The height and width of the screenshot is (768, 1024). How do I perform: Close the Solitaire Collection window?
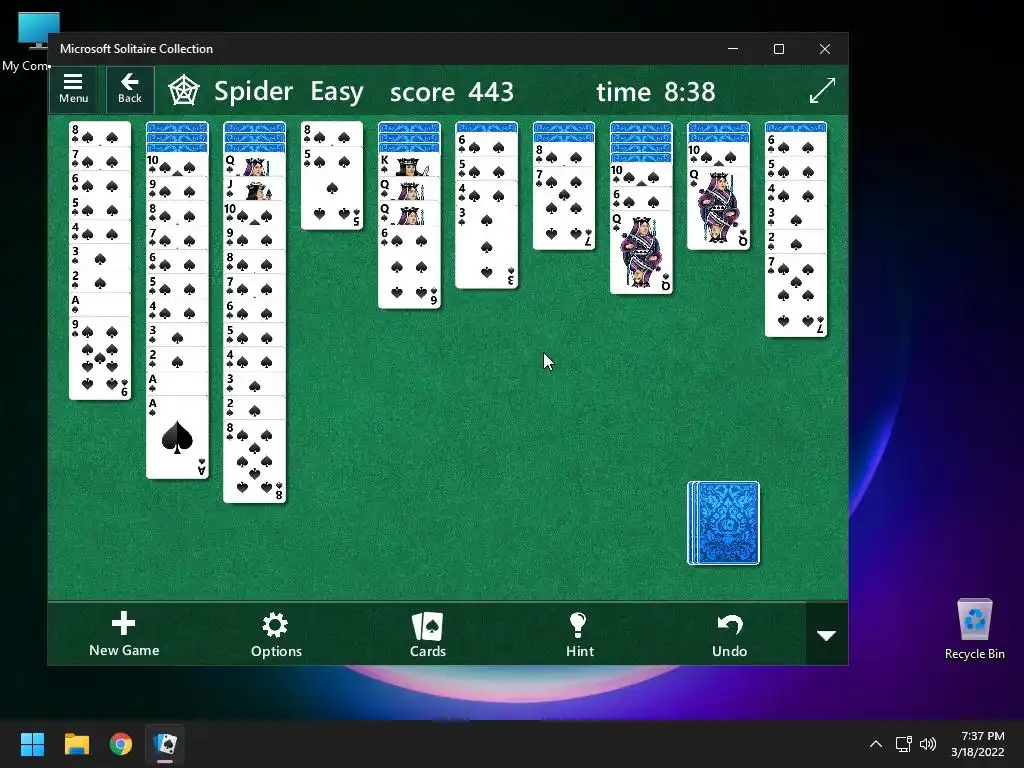(825, 49)
